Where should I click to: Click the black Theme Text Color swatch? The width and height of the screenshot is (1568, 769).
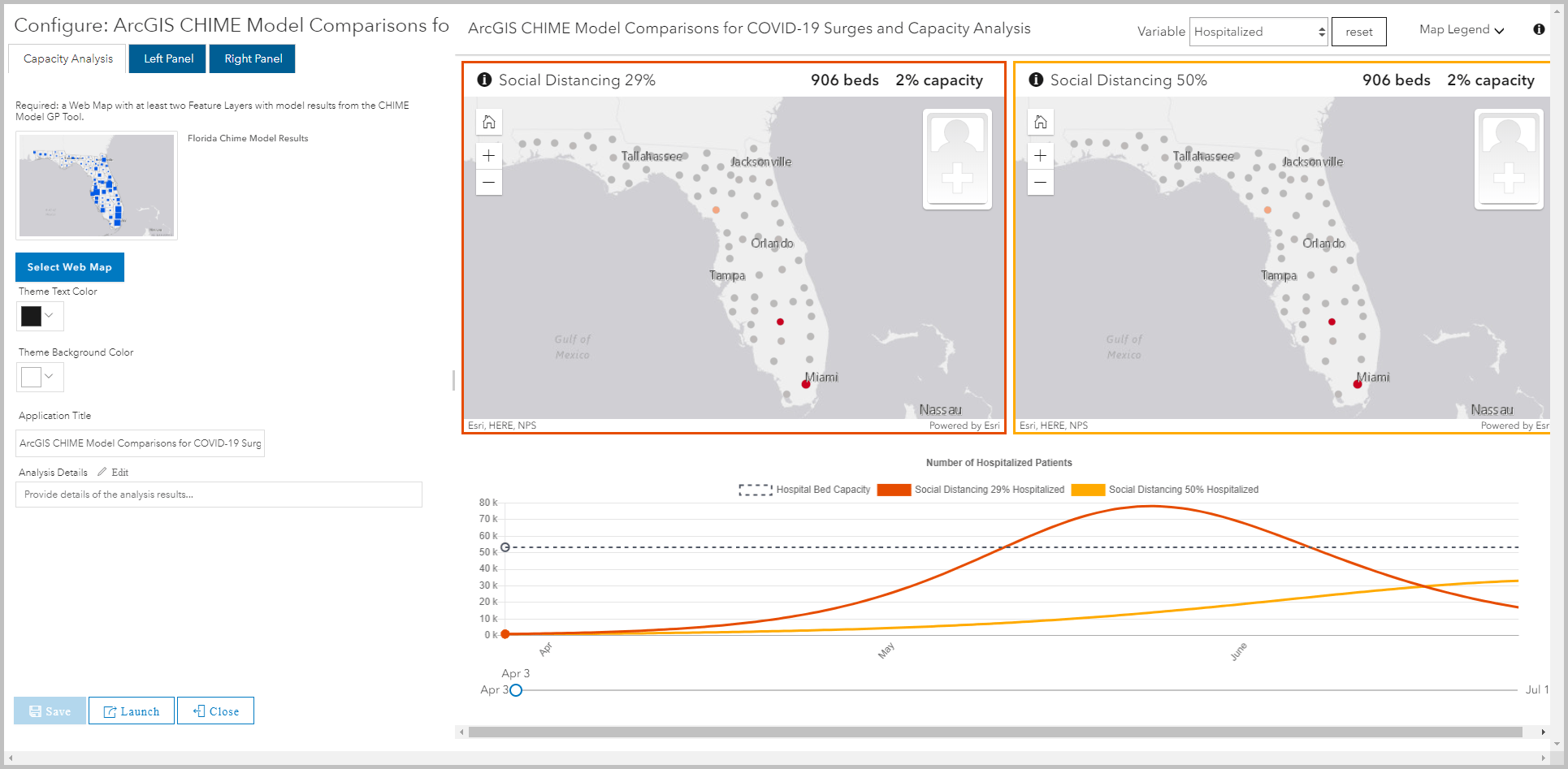coord(31,316)
